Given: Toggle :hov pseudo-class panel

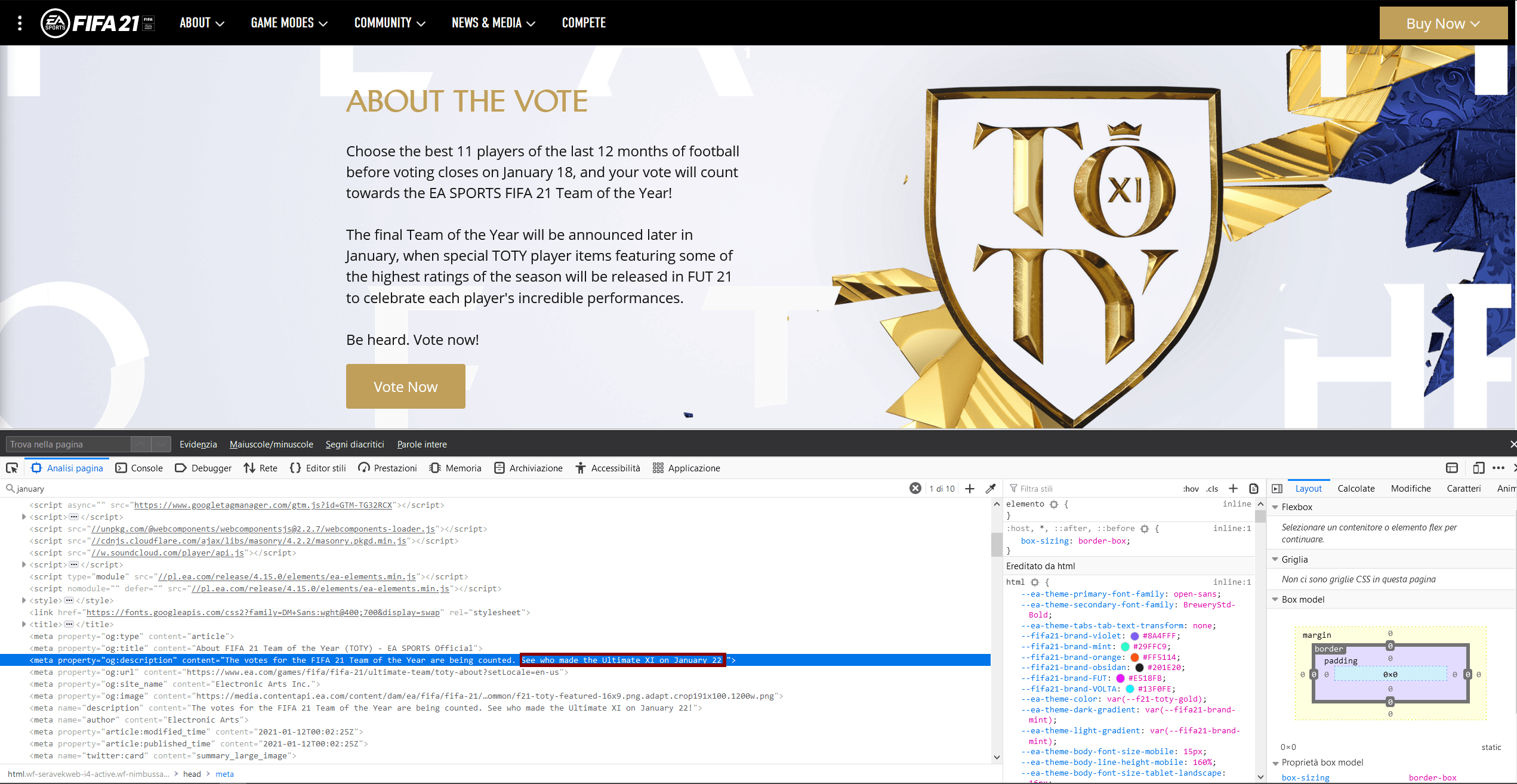Looking at the screenshot, I should click(x=1191, y=489).
